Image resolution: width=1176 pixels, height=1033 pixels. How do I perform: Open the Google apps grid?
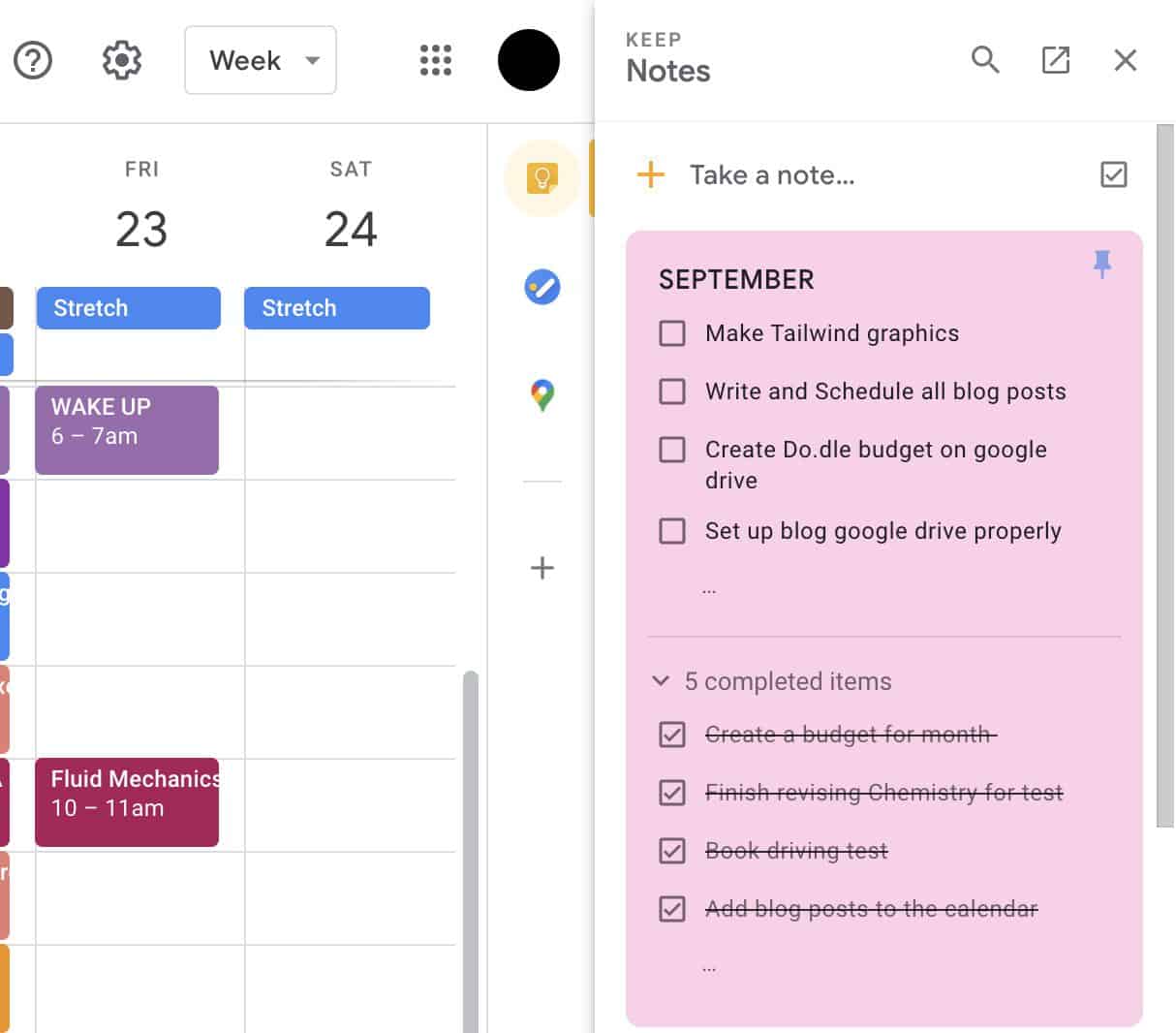coord(434,60)
